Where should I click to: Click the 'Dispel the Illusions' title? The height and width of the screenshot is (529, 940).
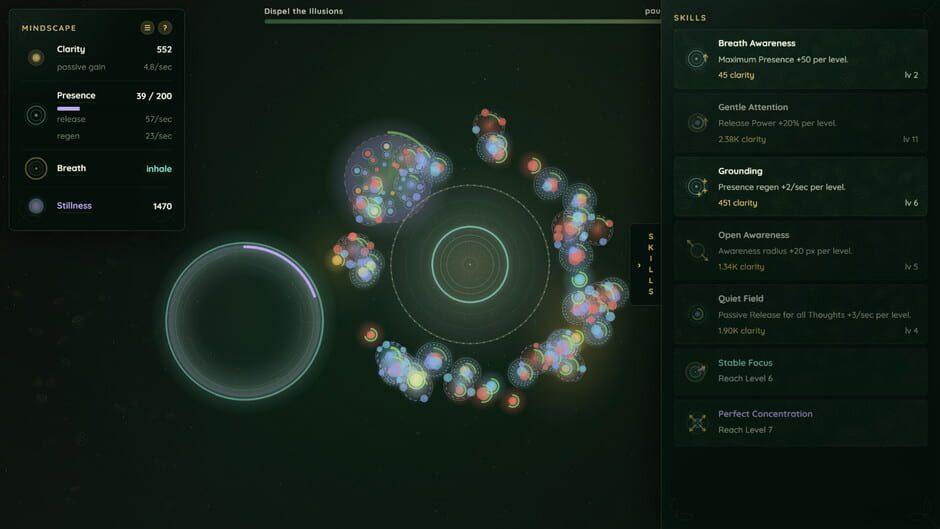(304, 11)
